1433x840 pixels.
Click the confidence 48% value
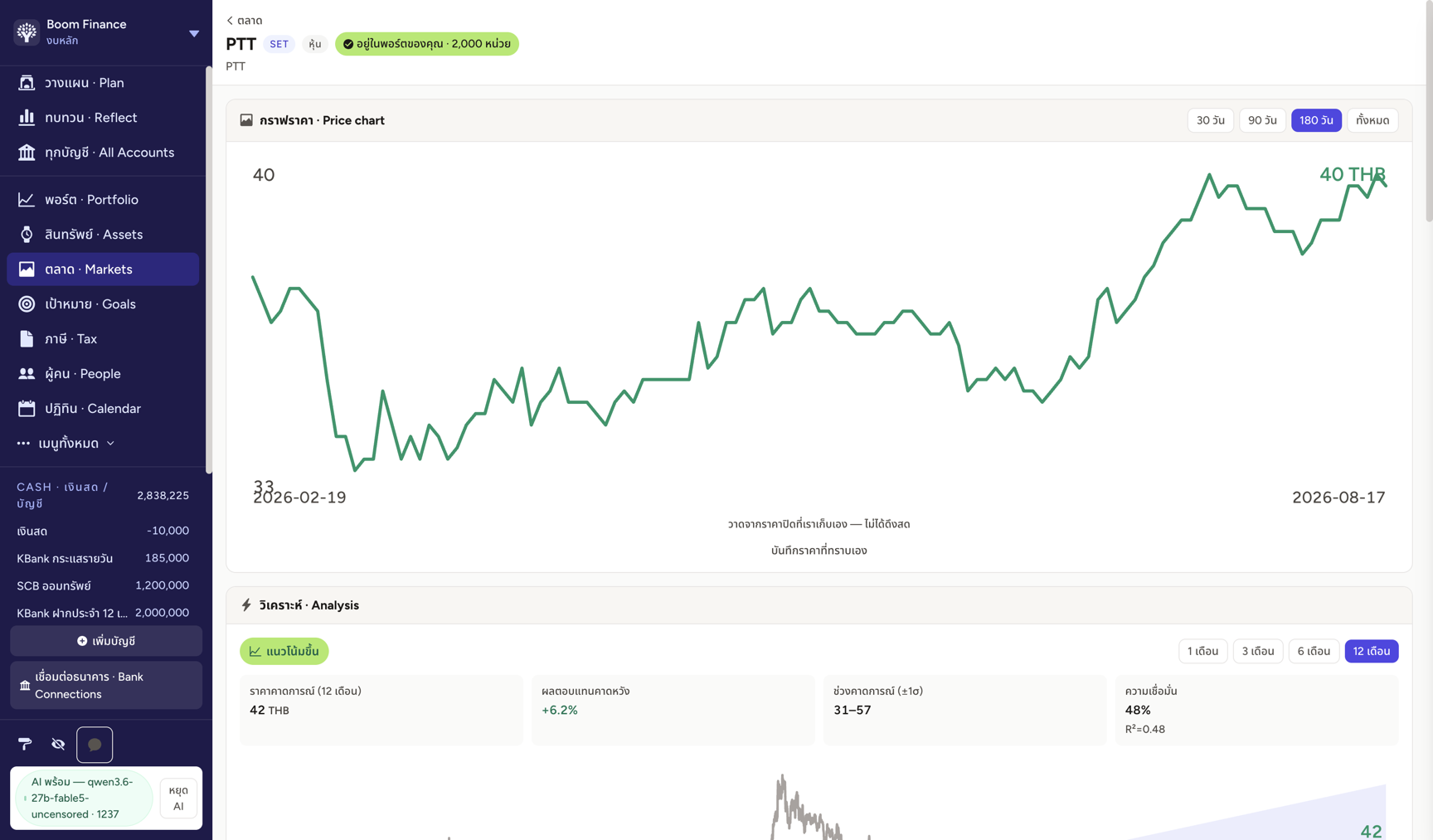tap(1138, 710)
